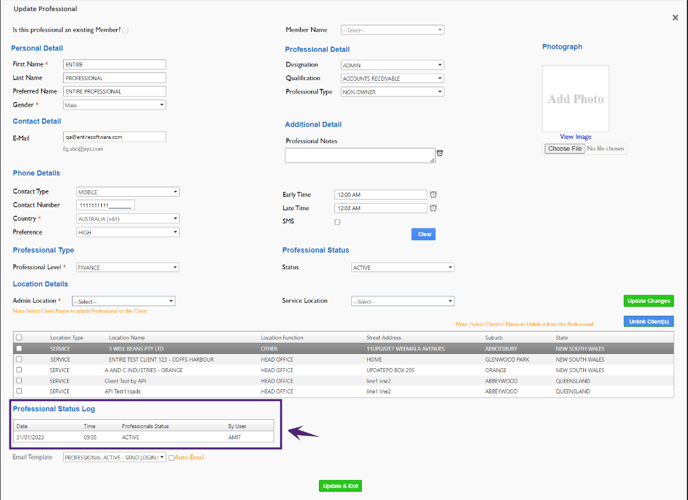Click the Professional Notes text area
The height and width of the screenshot is (500, 688).
pos(360,155)
